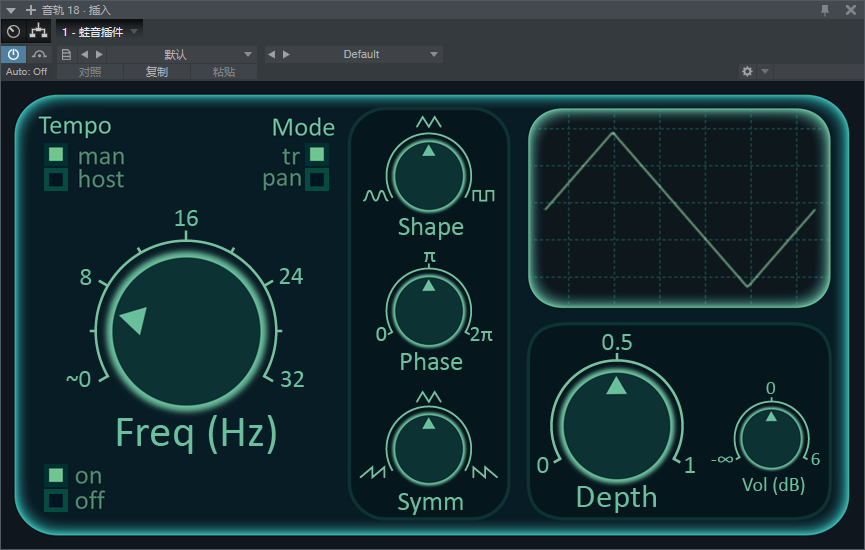Select Mode tr checkbox
This screenshot has height=550, width=865.
pos(317,154)
